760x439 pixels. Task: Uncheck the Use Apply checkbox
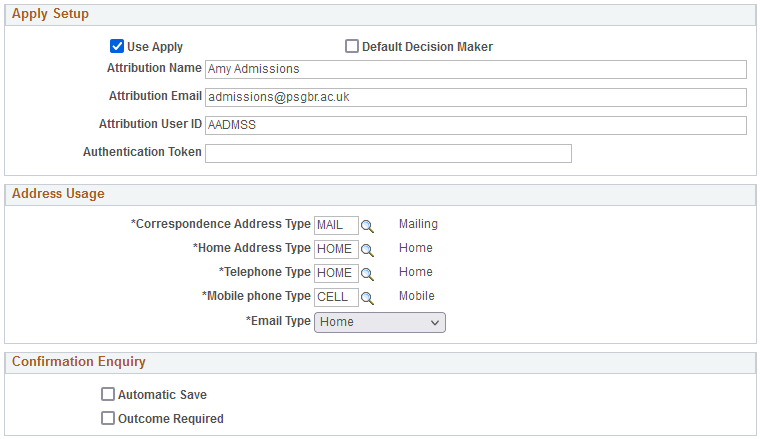click(x=117, y=46)
